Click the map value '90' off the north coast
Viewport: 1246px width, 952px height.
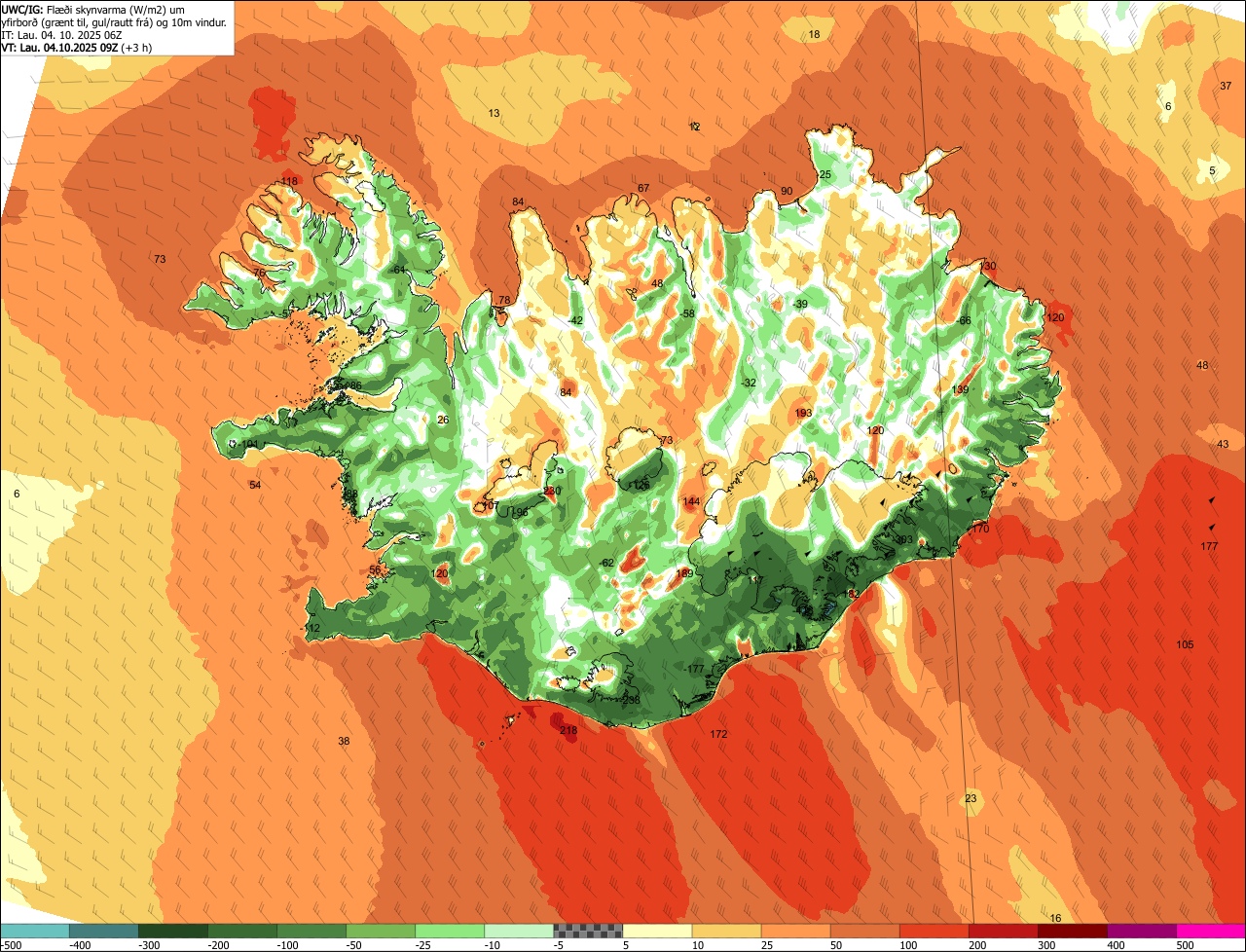click(787, 191)
